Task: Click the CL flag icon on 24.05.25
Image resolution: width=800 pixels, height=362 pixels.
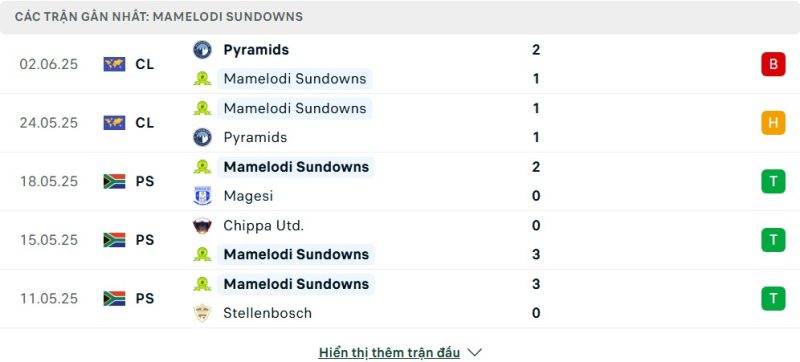Action: 114,123
